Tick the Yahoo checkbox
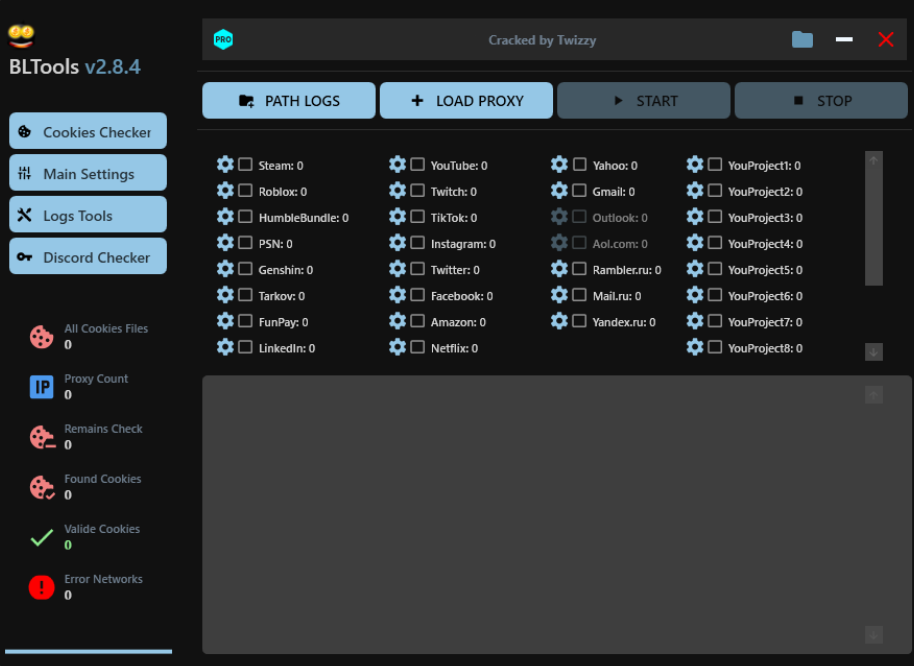914x666 pixels. tap(579, 164)
